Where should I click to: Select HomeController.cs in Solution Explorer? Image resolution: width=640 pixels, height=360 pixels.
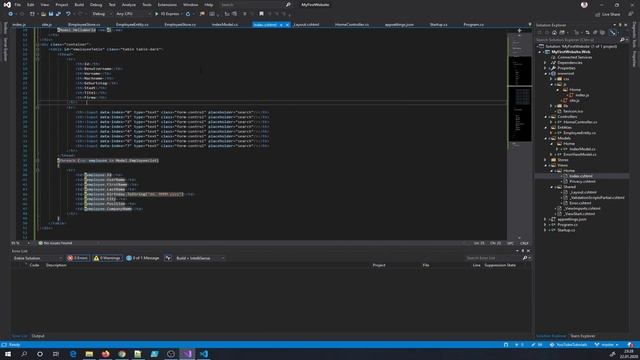click(580, 122)
